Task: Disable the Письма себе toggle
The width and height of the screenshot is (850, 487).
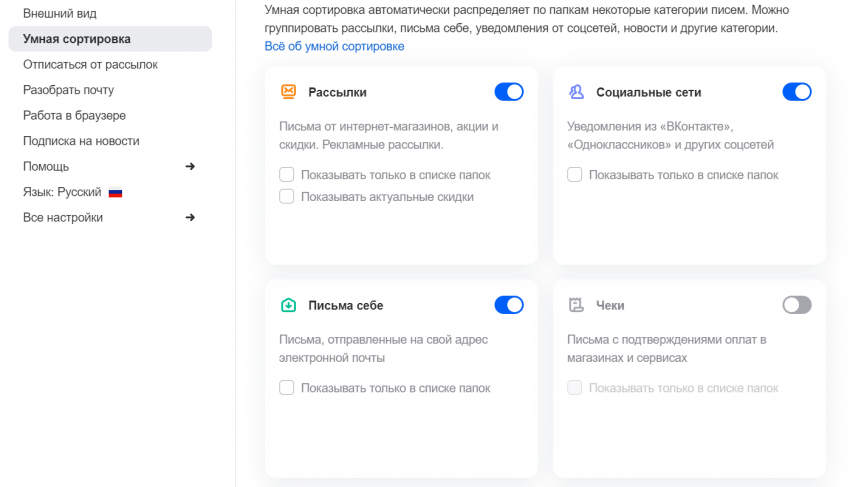Action: pyautogui.click(x=509, y=305)
